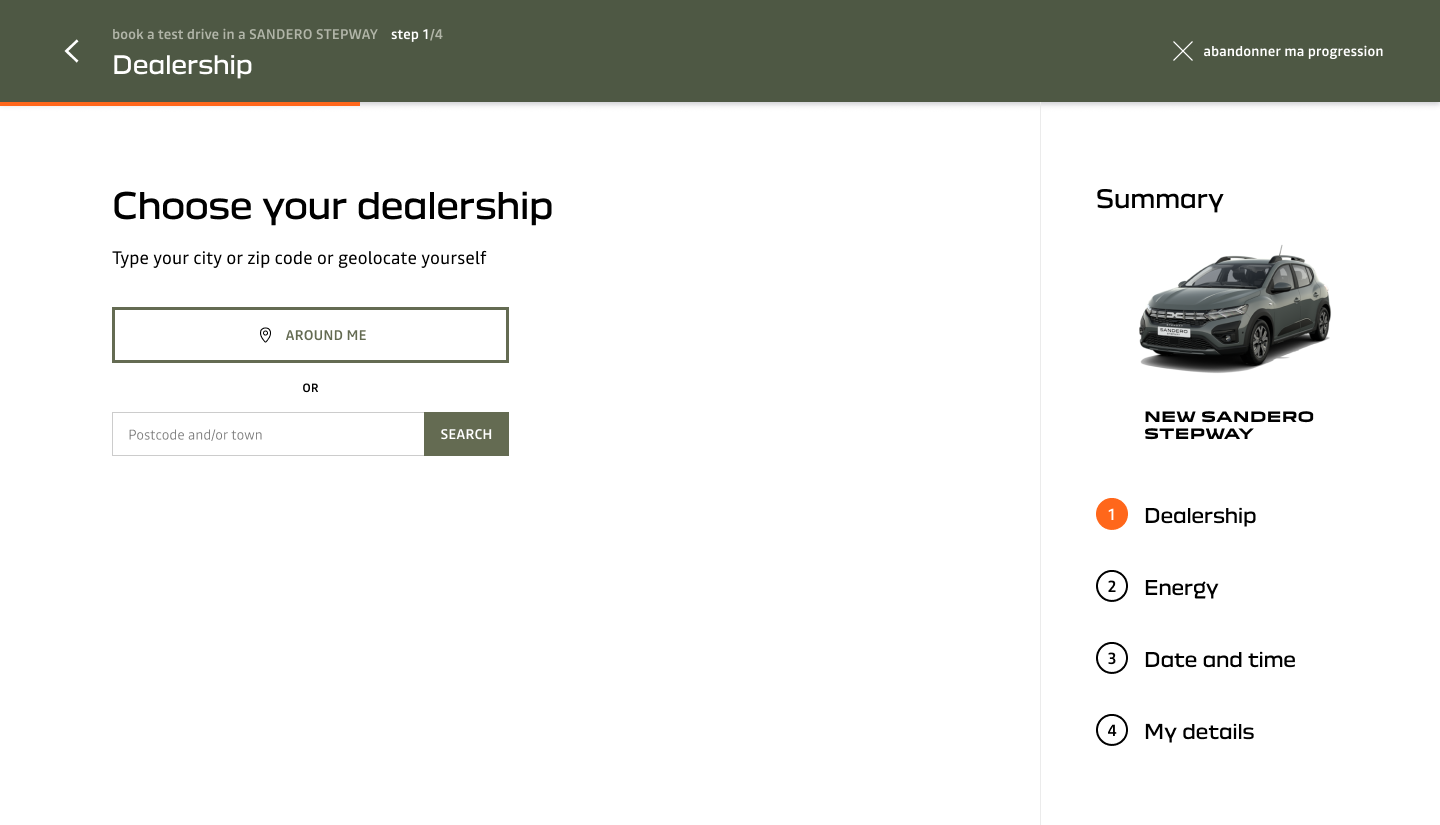Viewport: 1440px width, 825px height.
Task: Click the SEARCH button
Action: (x=466, y=434)
